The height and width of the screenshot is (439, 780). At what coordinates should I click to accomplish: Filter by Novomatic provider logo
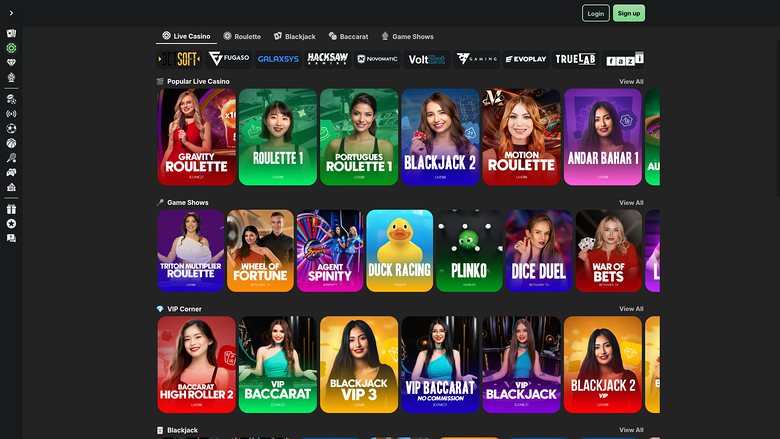coord(377,59)
